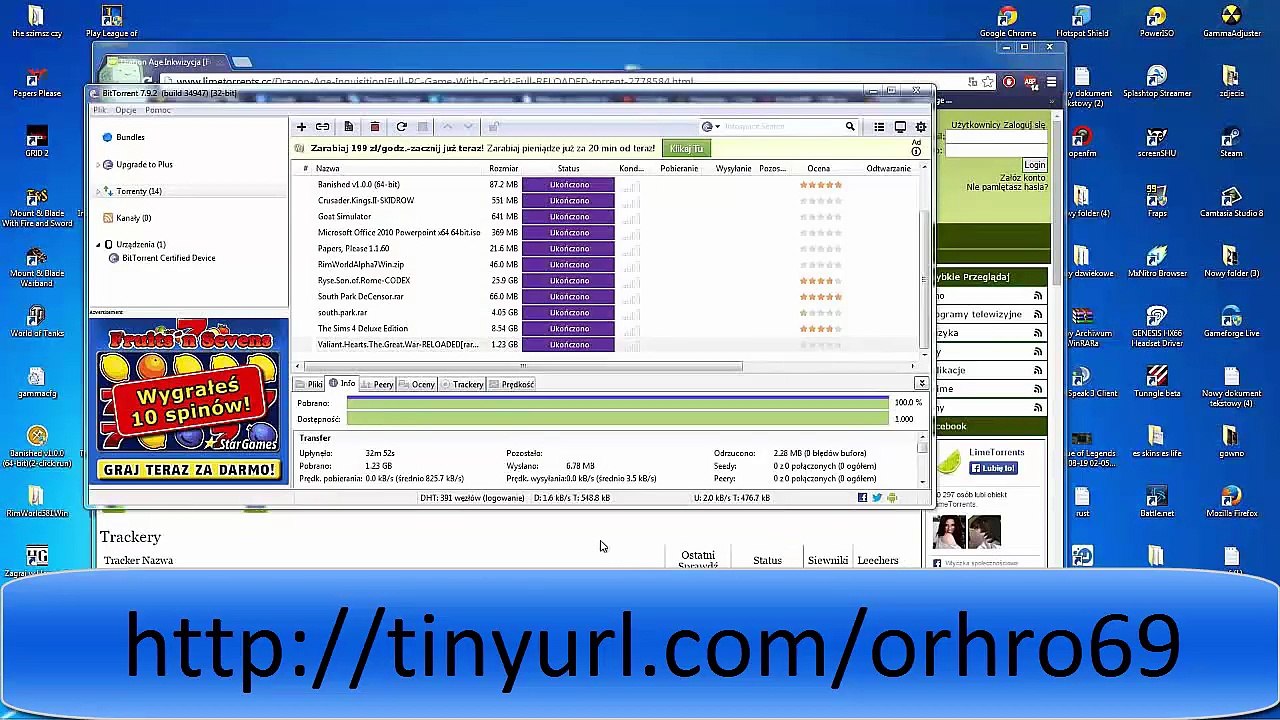Image resolution: width=1280 pixels, height=720 pixels.
Task: Open Camtasia Studio 8 desktop shortcut
Action: (1231, 200)
